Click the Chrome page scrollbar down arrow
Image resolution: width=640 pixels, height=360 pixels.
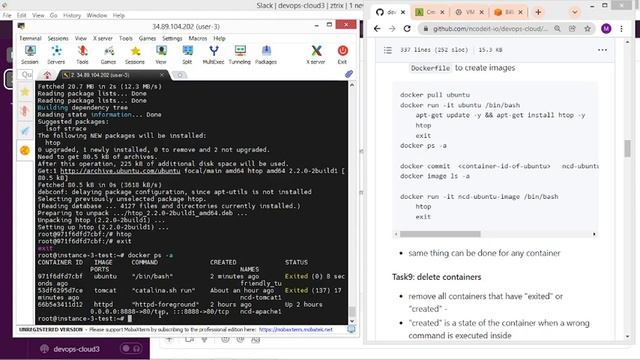[x=627, y=336]
